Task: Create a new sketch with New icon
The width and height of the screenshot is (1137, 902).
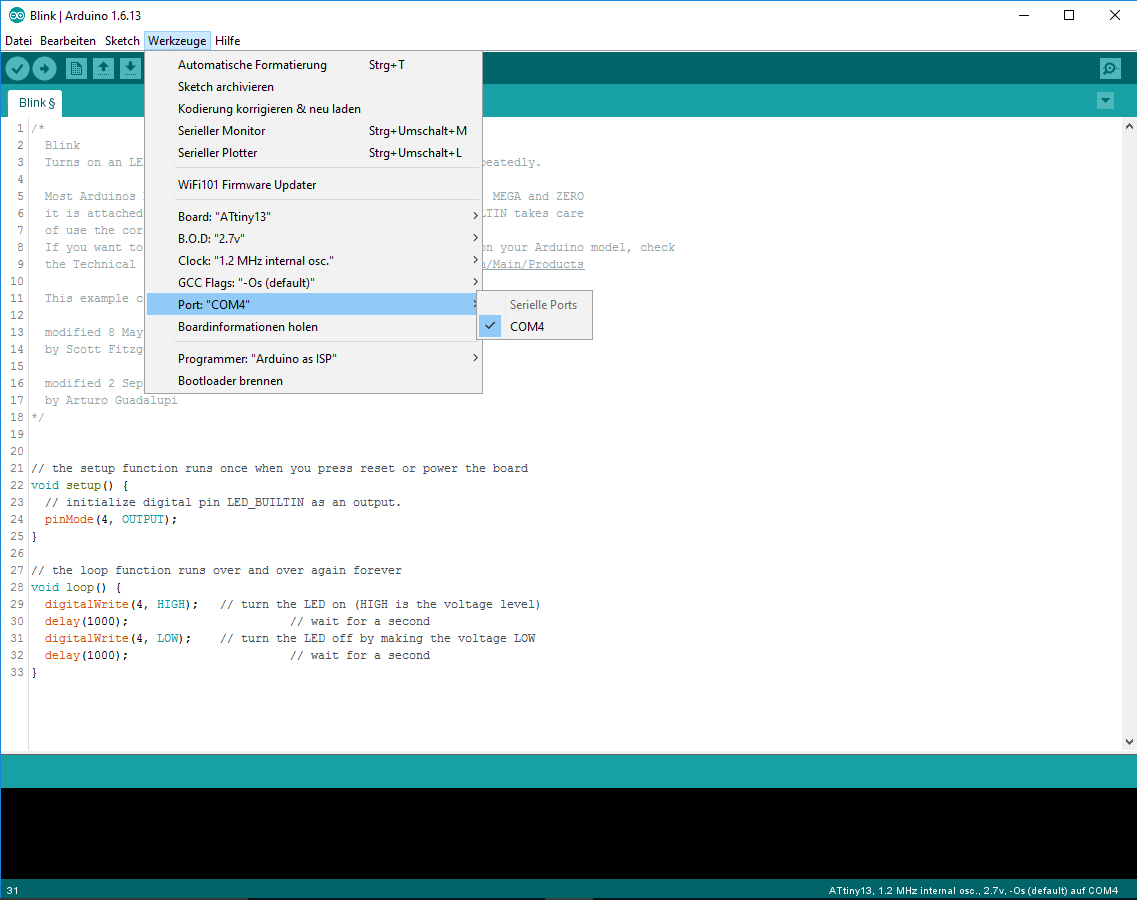Action: pyautogui.click(x=76, y=69)
